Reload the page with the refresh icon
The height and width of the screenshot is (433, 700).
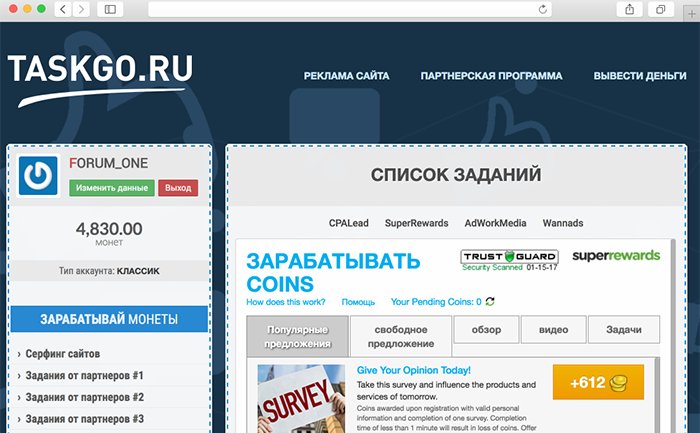point(542,9)
